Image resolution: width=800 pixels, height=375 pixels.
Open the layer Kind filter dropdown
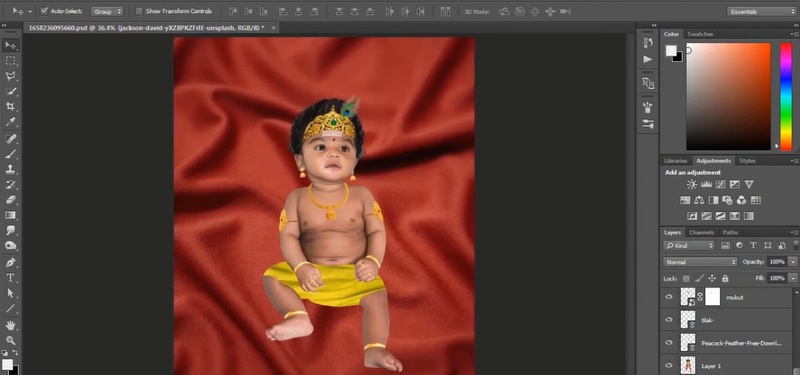pyautogui.click(x=689, y=245)
